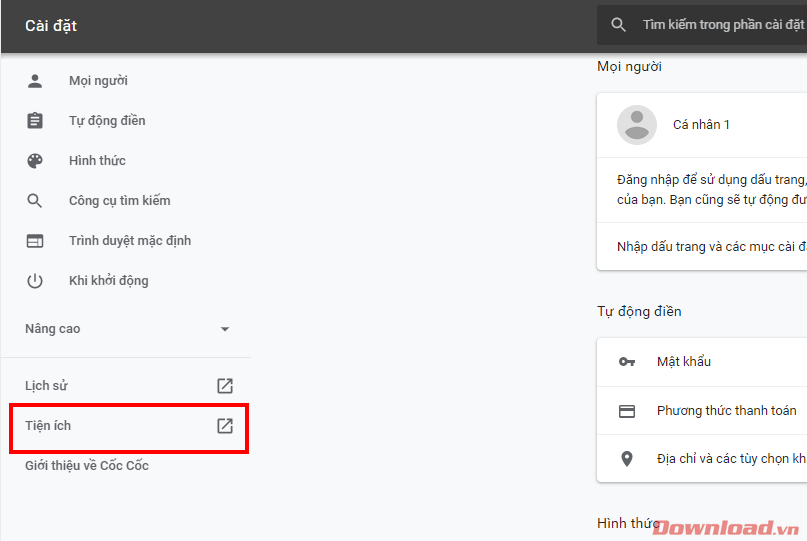Click the key icon beside Mật khẩu
807x541 pixels.
[x=626, y=362]
